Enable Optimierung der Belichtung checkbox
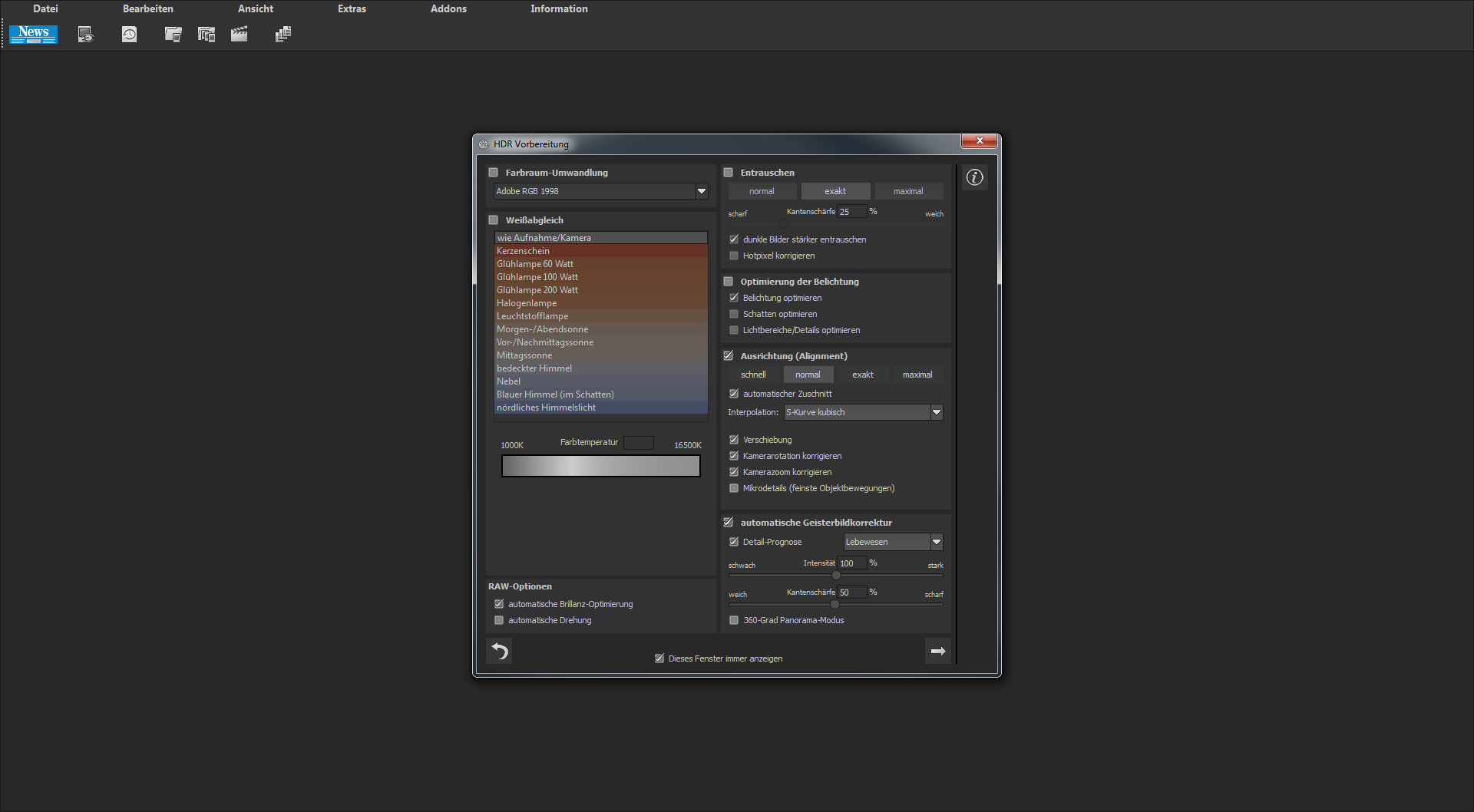Image resolution: width=1474 pixels, height=812 pixels. pos(729,282)
